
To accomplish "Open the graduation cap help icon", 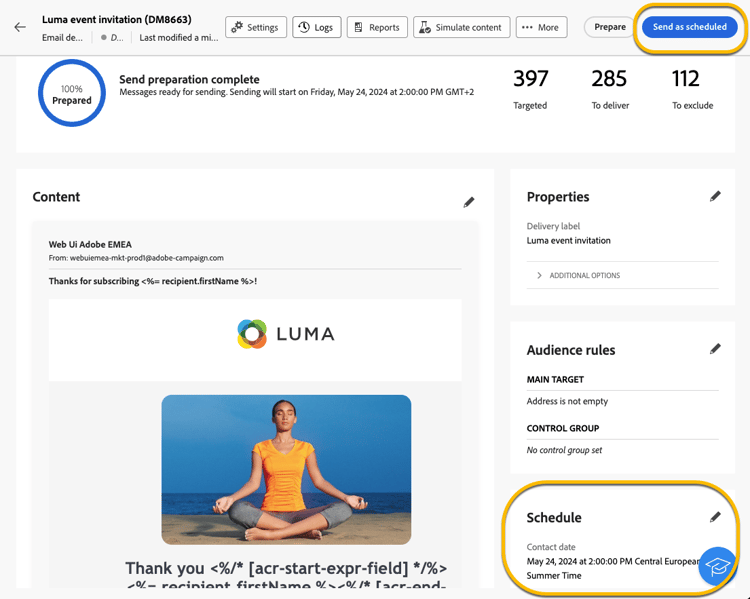I will (x=717, y=566).
